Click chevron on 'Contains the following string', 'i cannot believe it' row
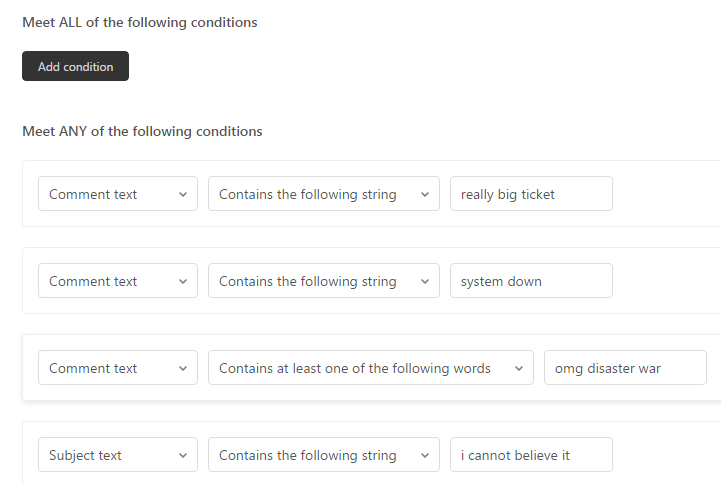This screenshot has height=484, width=721. click(424, 456)
